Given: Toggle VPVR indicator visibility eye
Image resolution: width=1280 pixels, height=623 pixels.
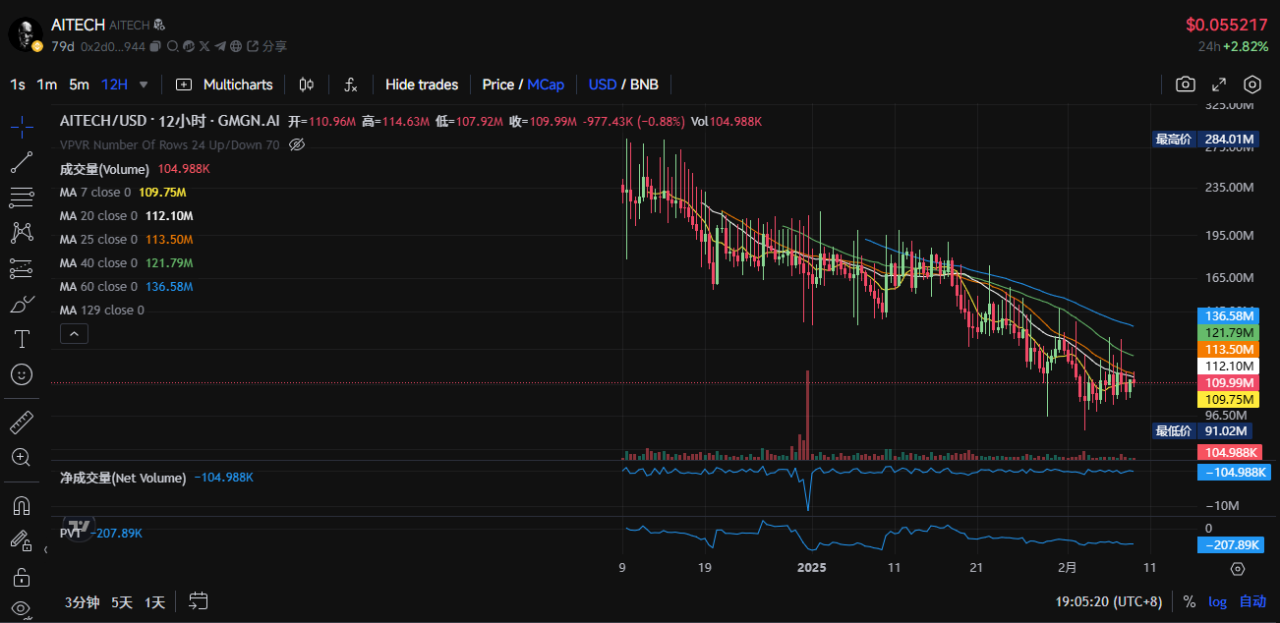Looking at the screenshot, I should (296, 145).
